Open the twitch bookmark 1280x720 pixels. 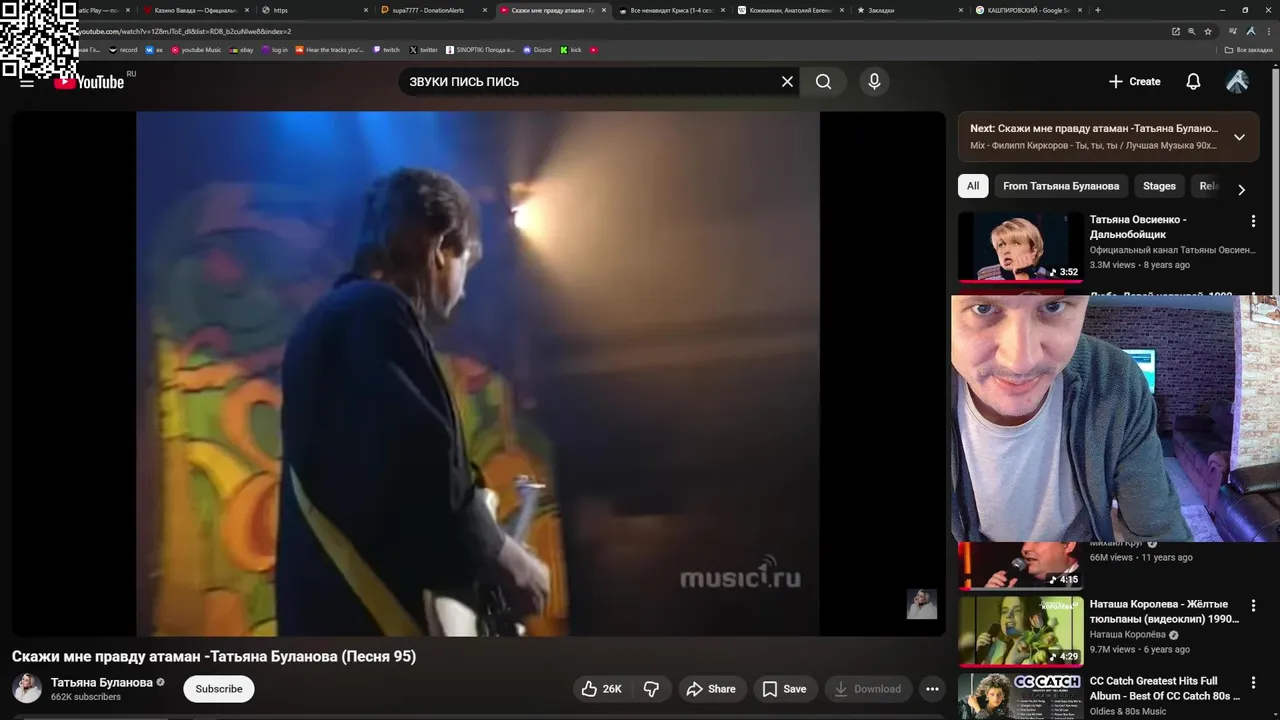(386, 50)
